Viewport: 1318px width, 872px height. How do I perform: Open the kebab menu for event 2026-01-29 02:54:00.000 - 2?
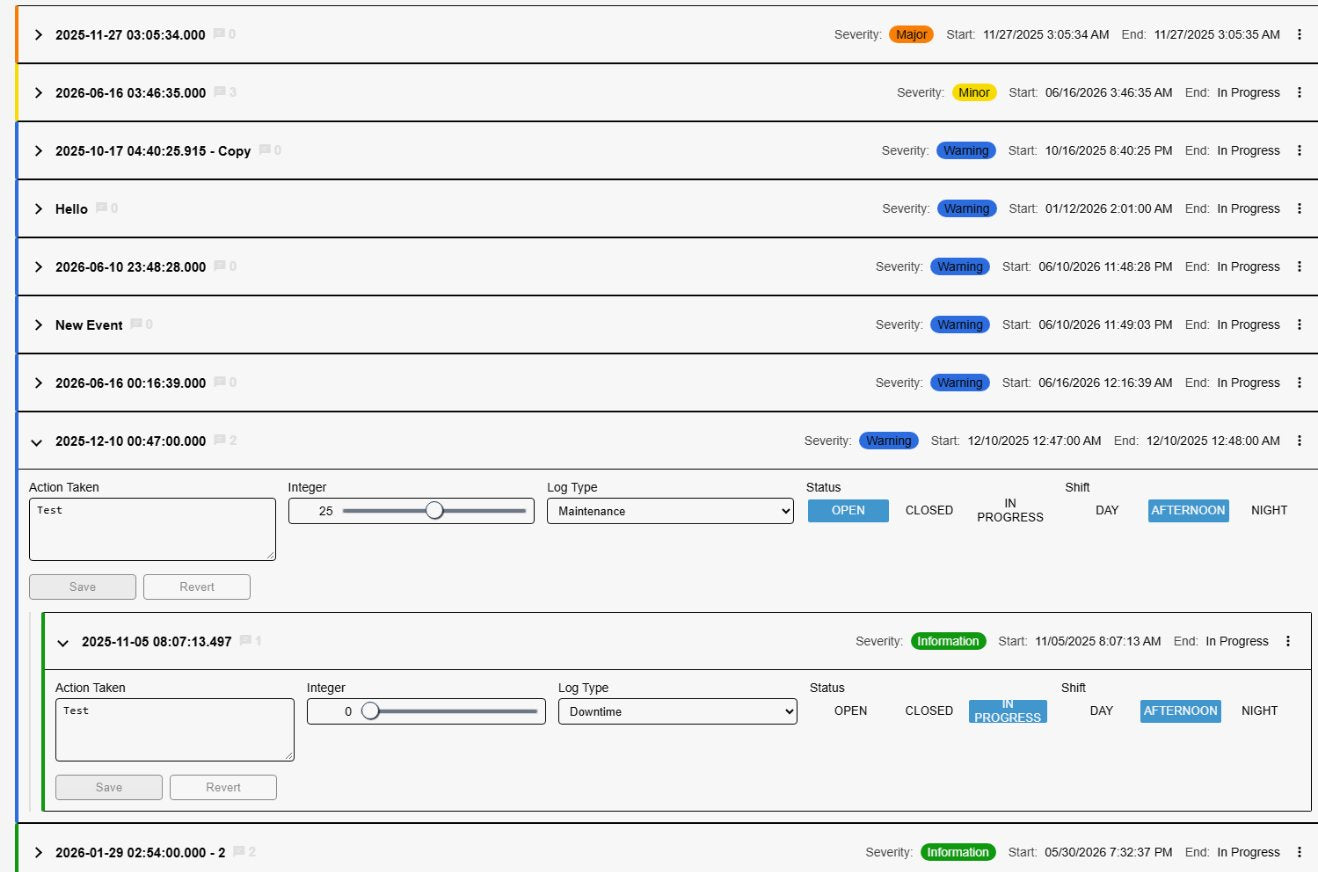[x=1299, y=853]
